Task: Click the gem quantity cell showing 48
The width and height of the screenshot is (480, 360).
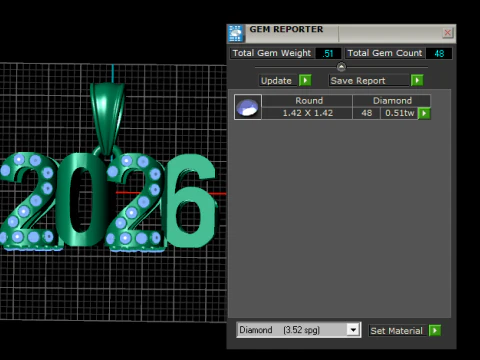Action: point(366,113)
